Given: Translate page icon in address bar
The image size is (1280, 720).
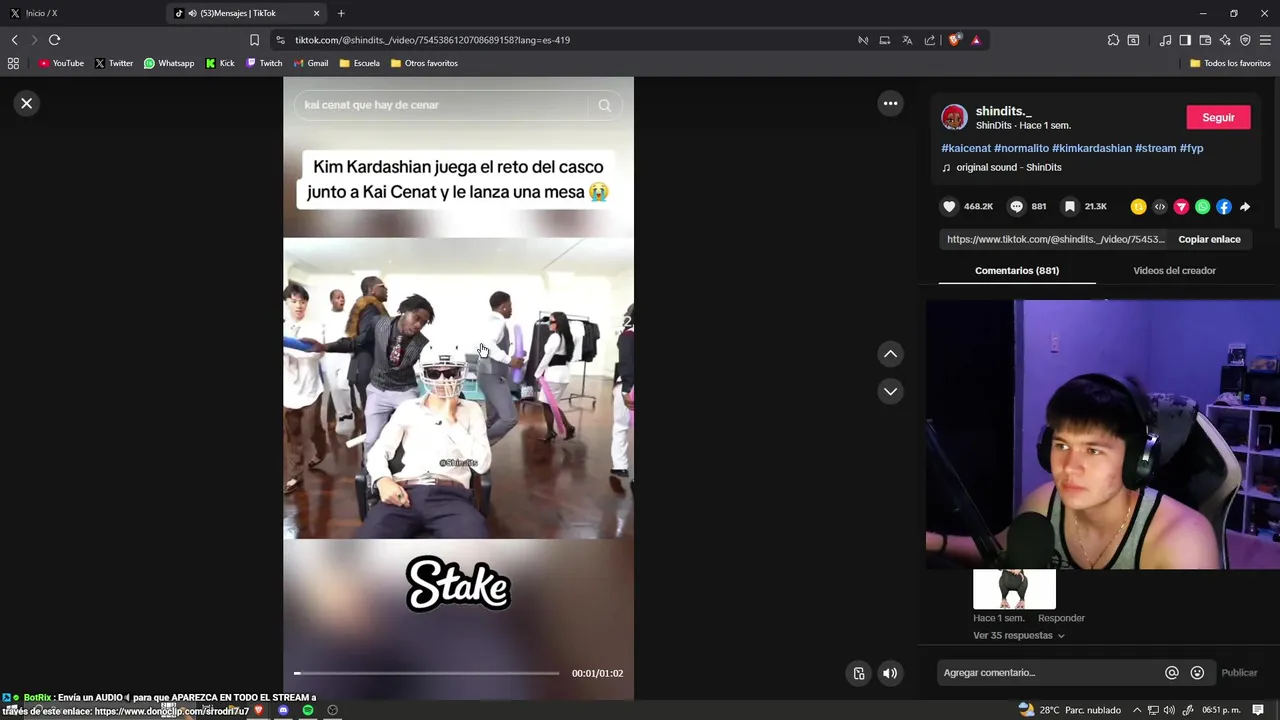Looking at the screenshot, I should point(907,40).
